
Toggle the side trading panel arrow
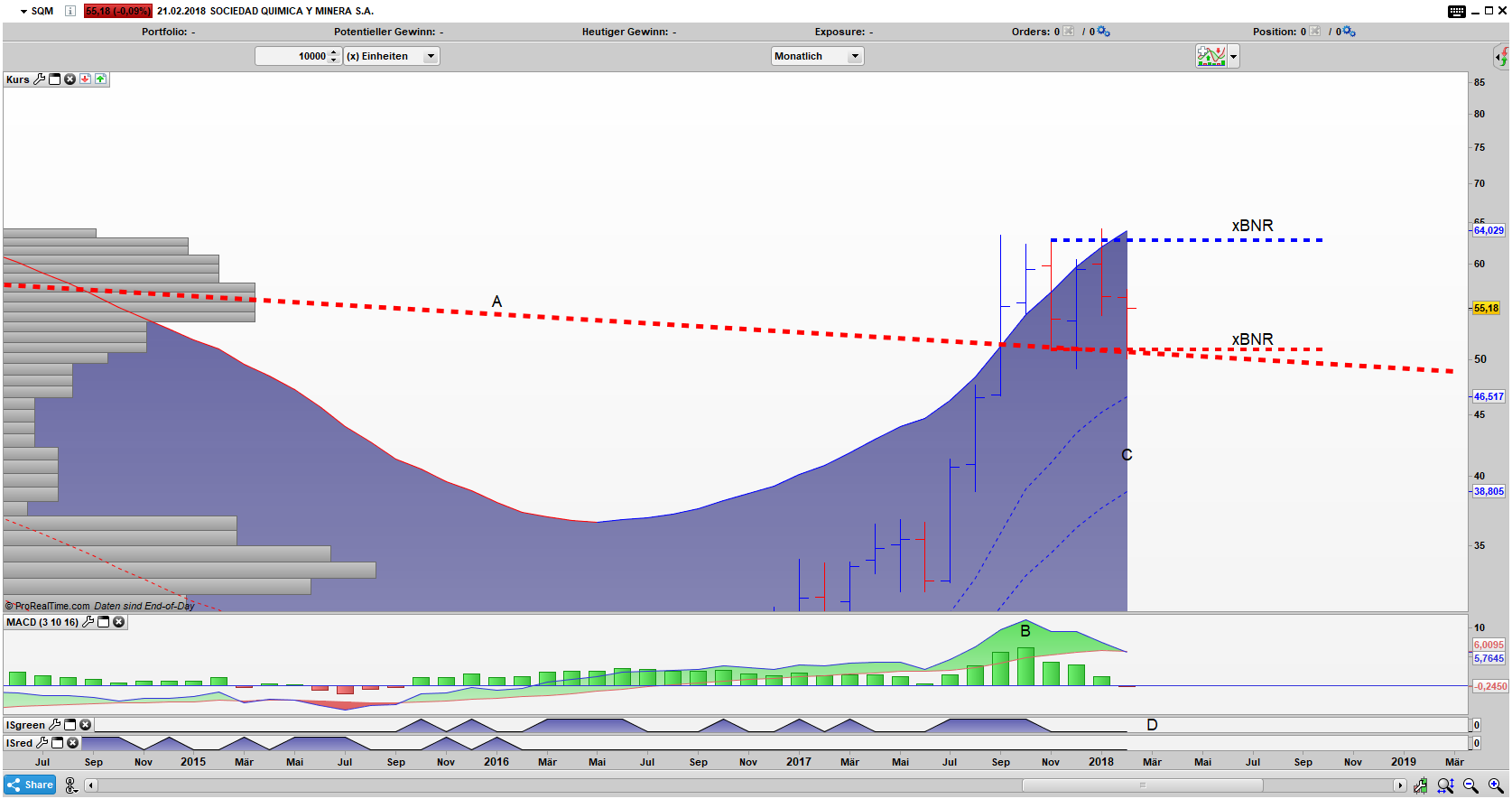[x=1499, y=57]
